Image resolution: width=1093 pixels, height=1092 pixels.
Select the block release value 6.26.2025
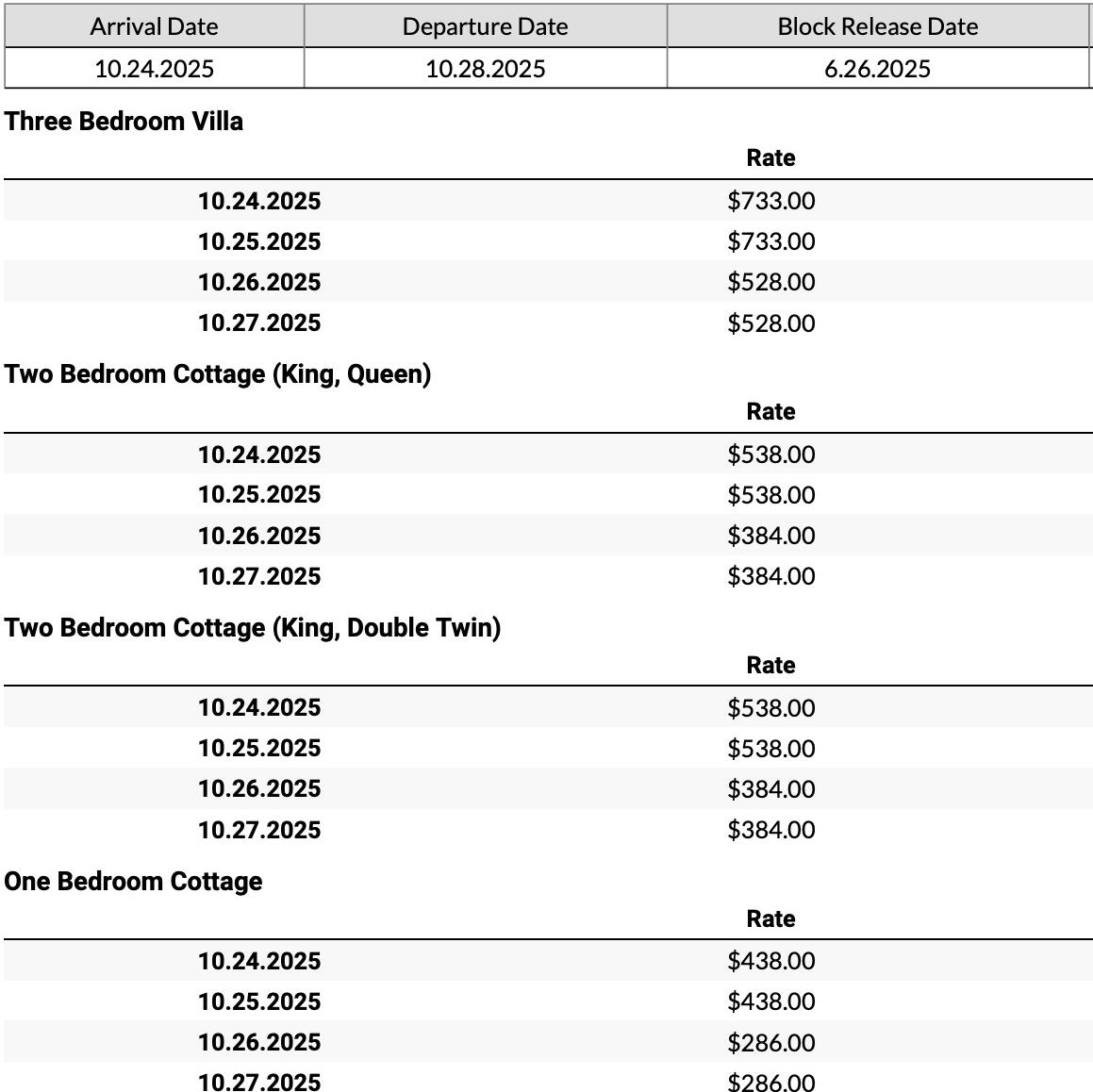point(877,69)
